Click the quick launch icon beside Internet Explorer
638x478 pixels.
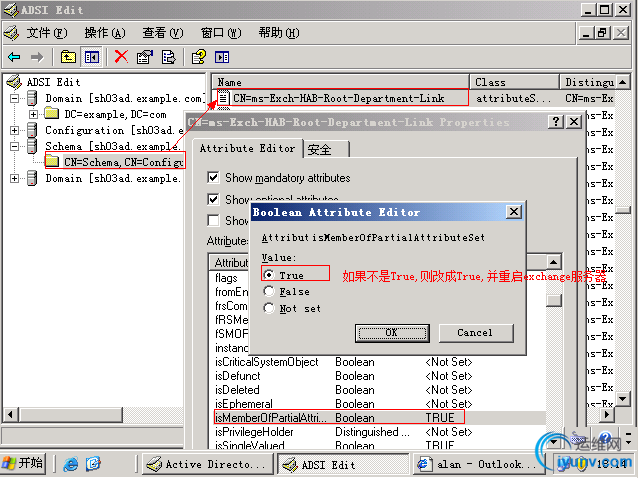coord(93,464)
